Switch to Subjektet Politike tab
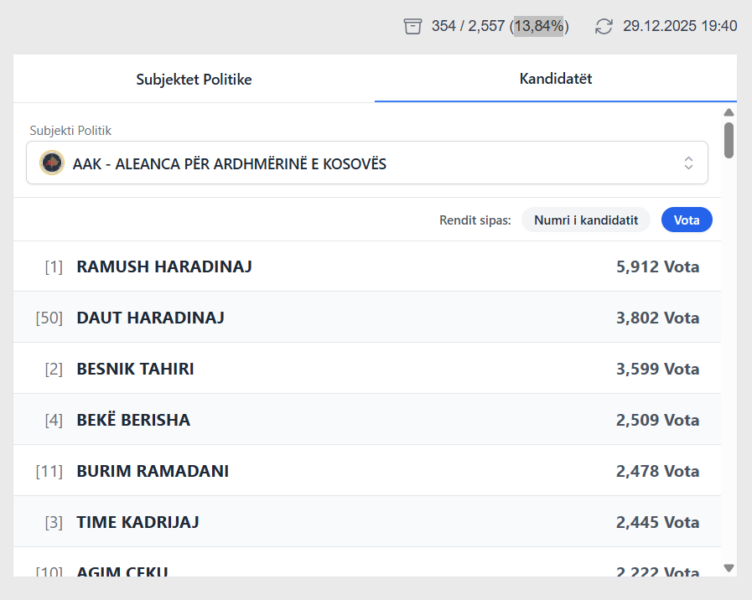The image size is (752, 600). 194,79
